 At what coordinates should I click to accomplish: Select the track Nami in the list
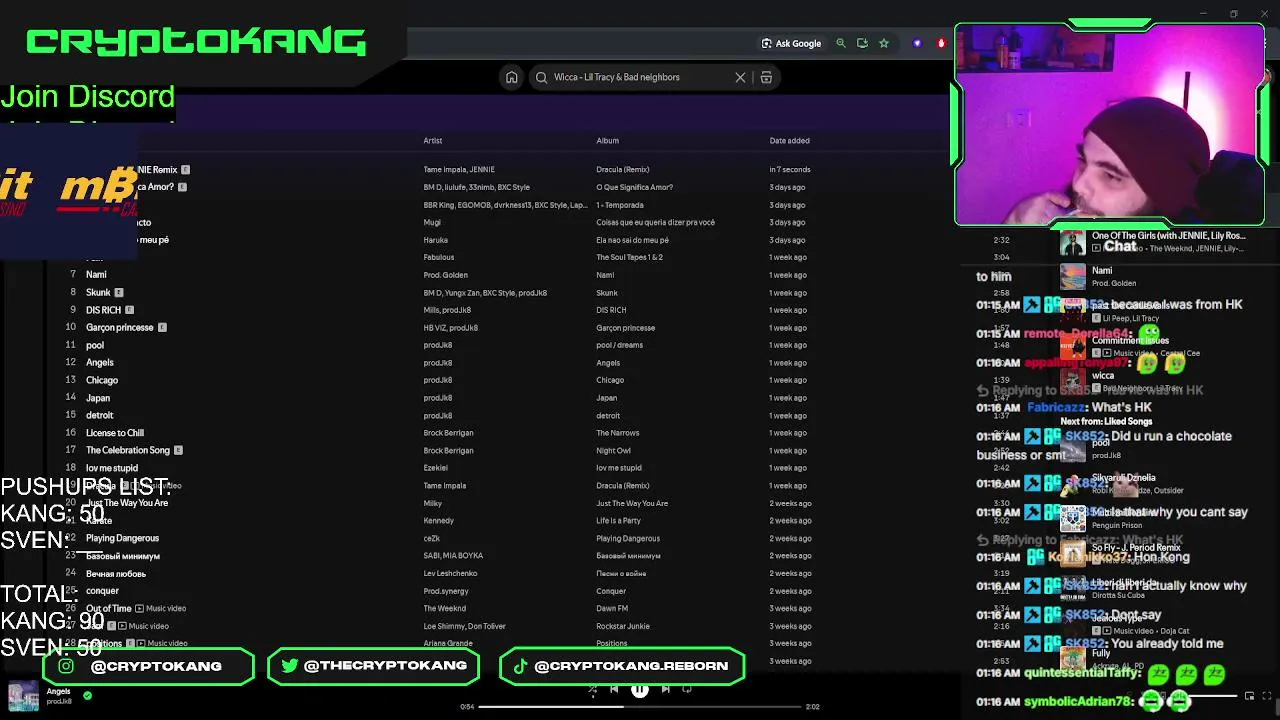(96, 275)
